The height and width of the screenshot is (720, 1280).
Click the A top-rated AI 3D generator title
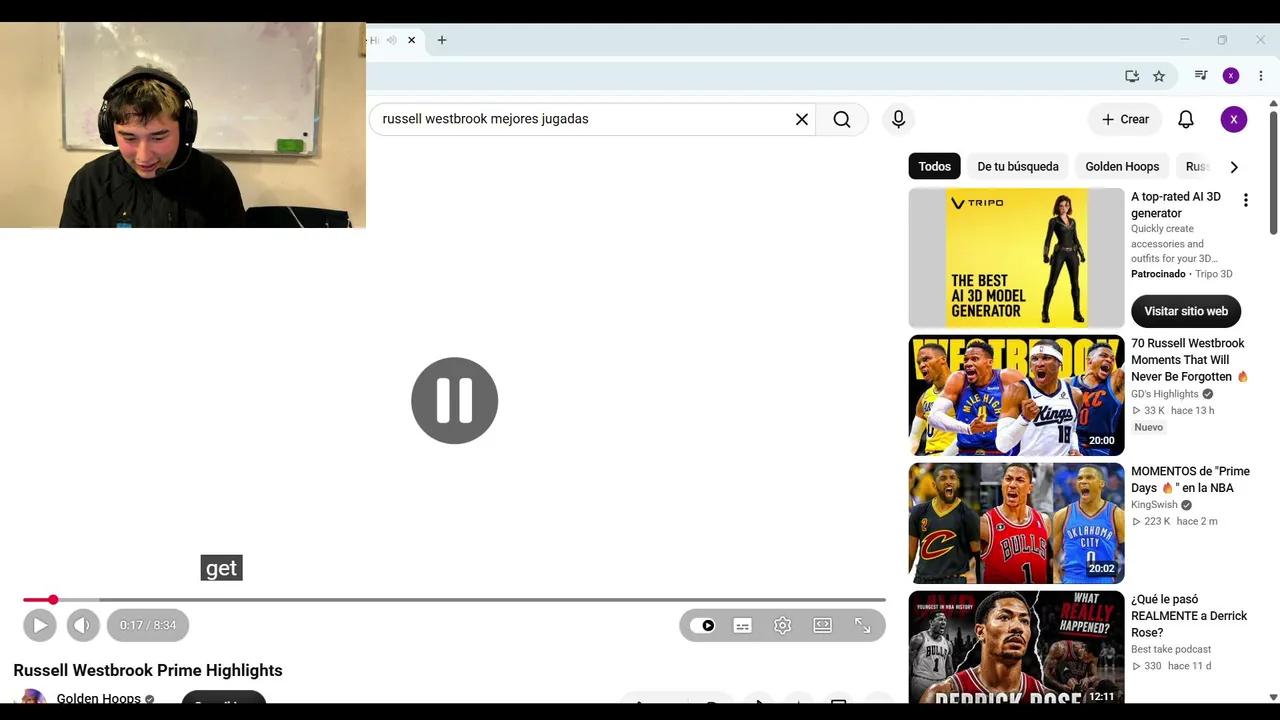[1176, 205]
